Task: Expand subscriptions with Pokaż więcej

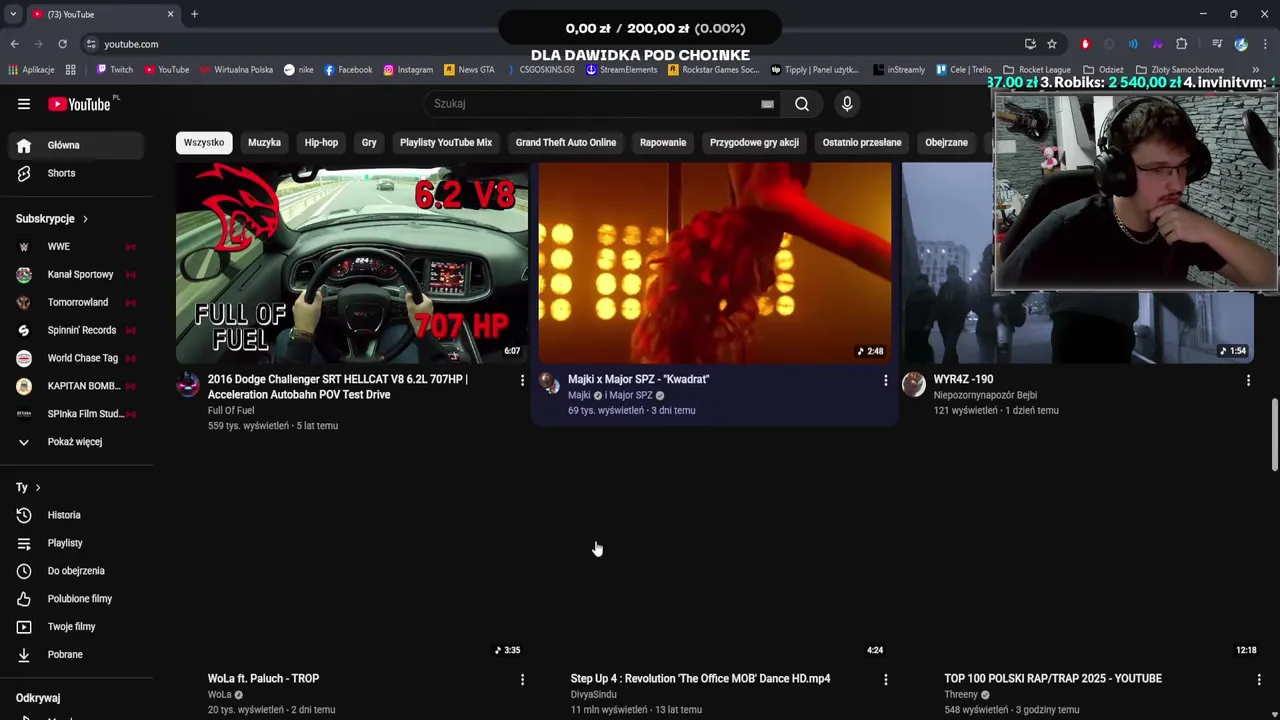Action: click(76, 442)
